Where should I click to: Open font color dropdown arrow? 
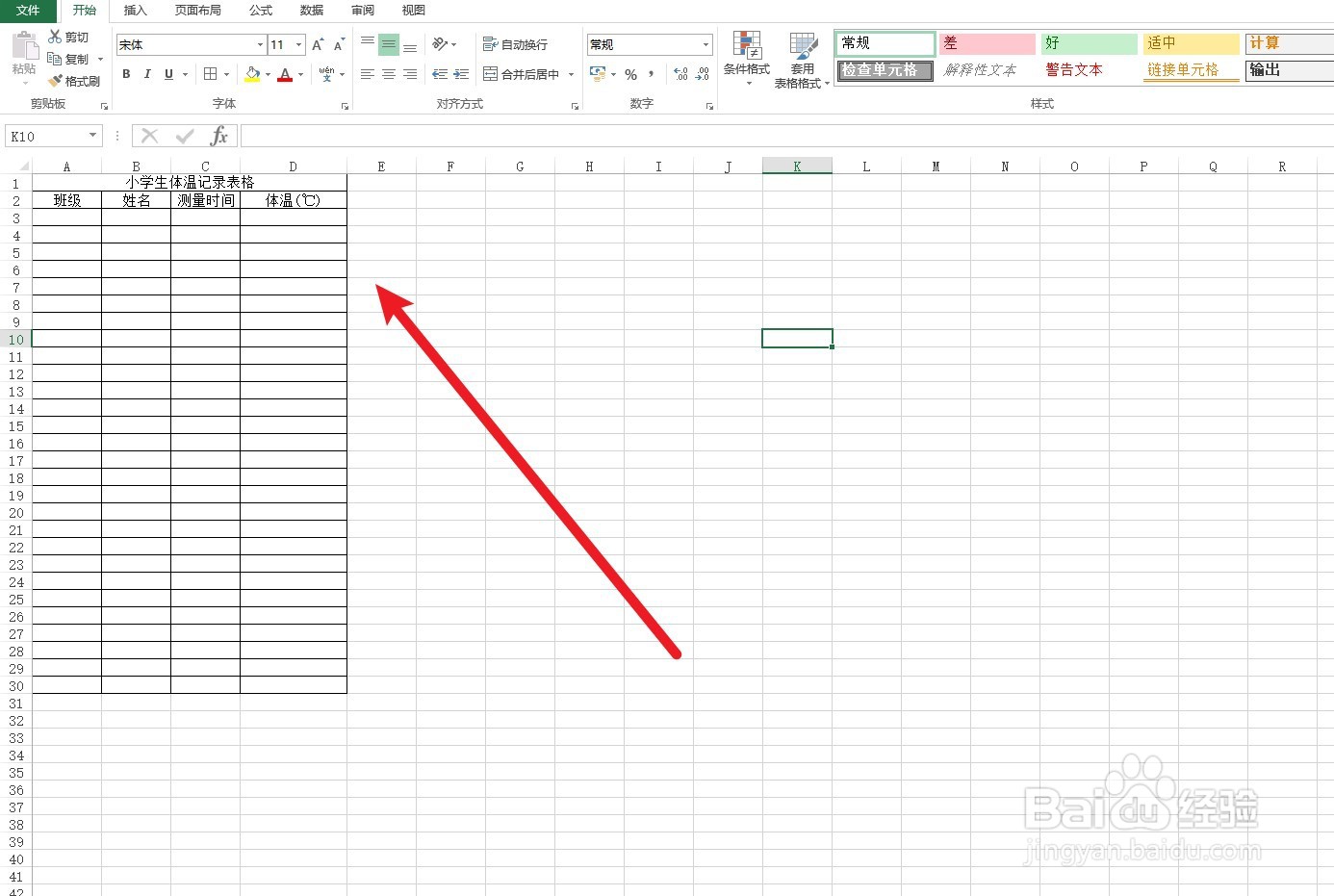(300, 74)
